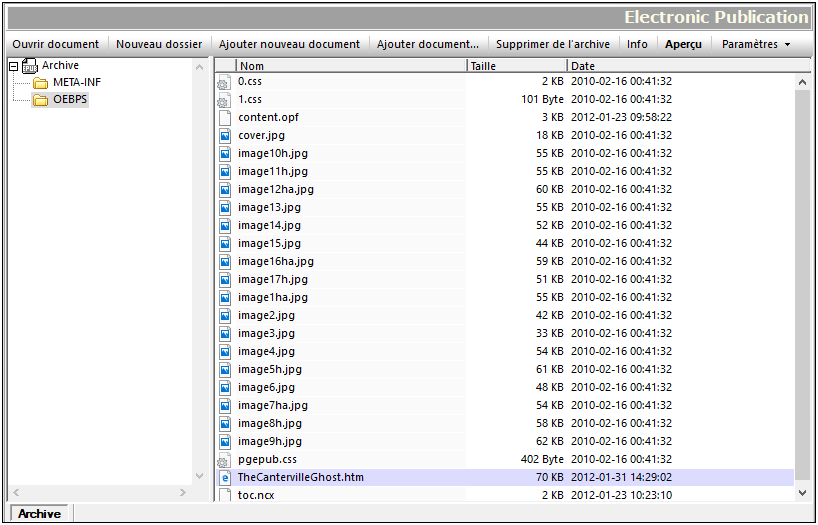The image size is (818, 525).
Task: Click the content.opf document icon
Action: pos(225,118)
